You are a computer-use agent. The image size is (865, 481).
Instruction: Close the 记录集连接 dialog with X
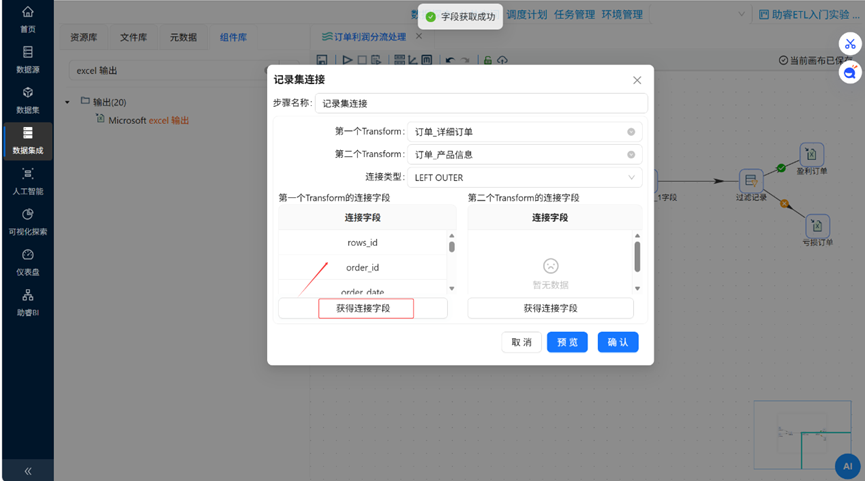click(x=637, y=80)
